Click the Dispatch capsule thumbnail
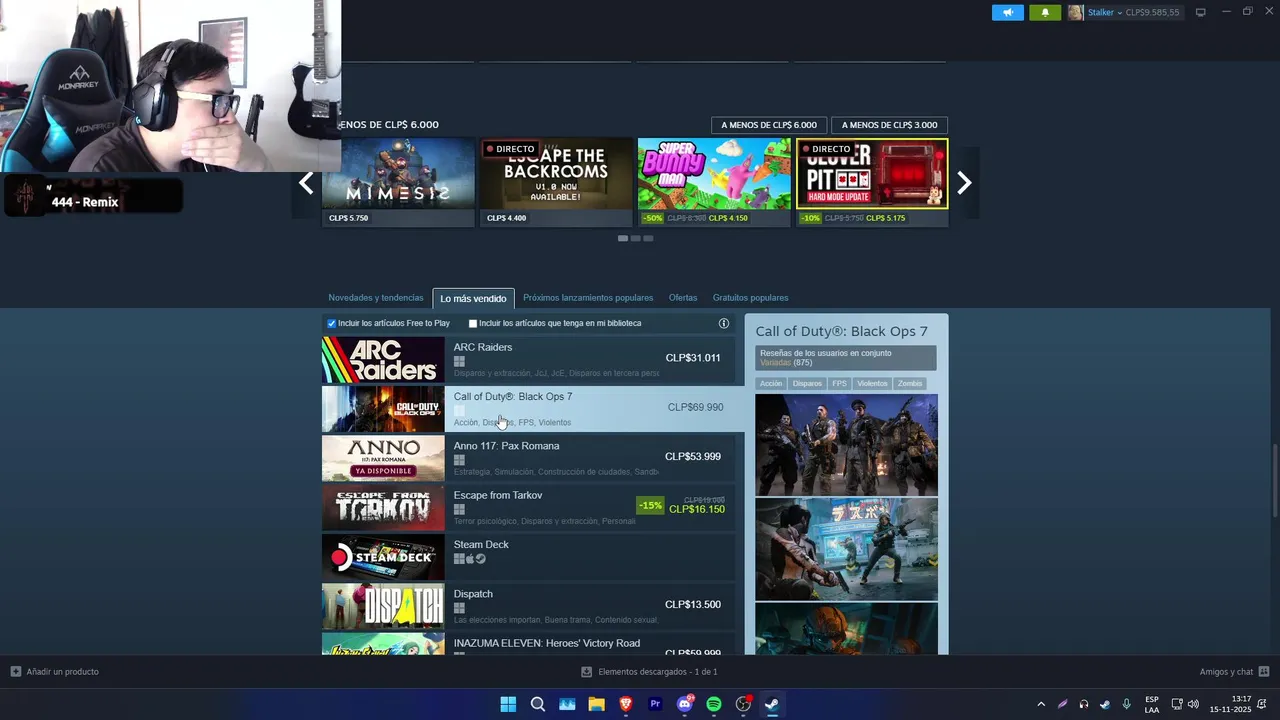 [x=383, y=606]
